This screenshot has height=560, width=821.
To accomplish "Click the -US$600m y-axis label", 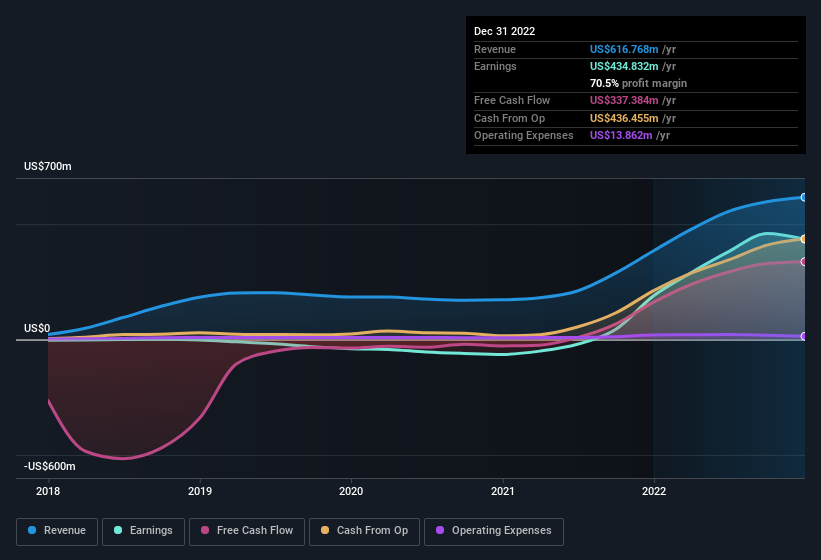I will click(x=50, y=466).
